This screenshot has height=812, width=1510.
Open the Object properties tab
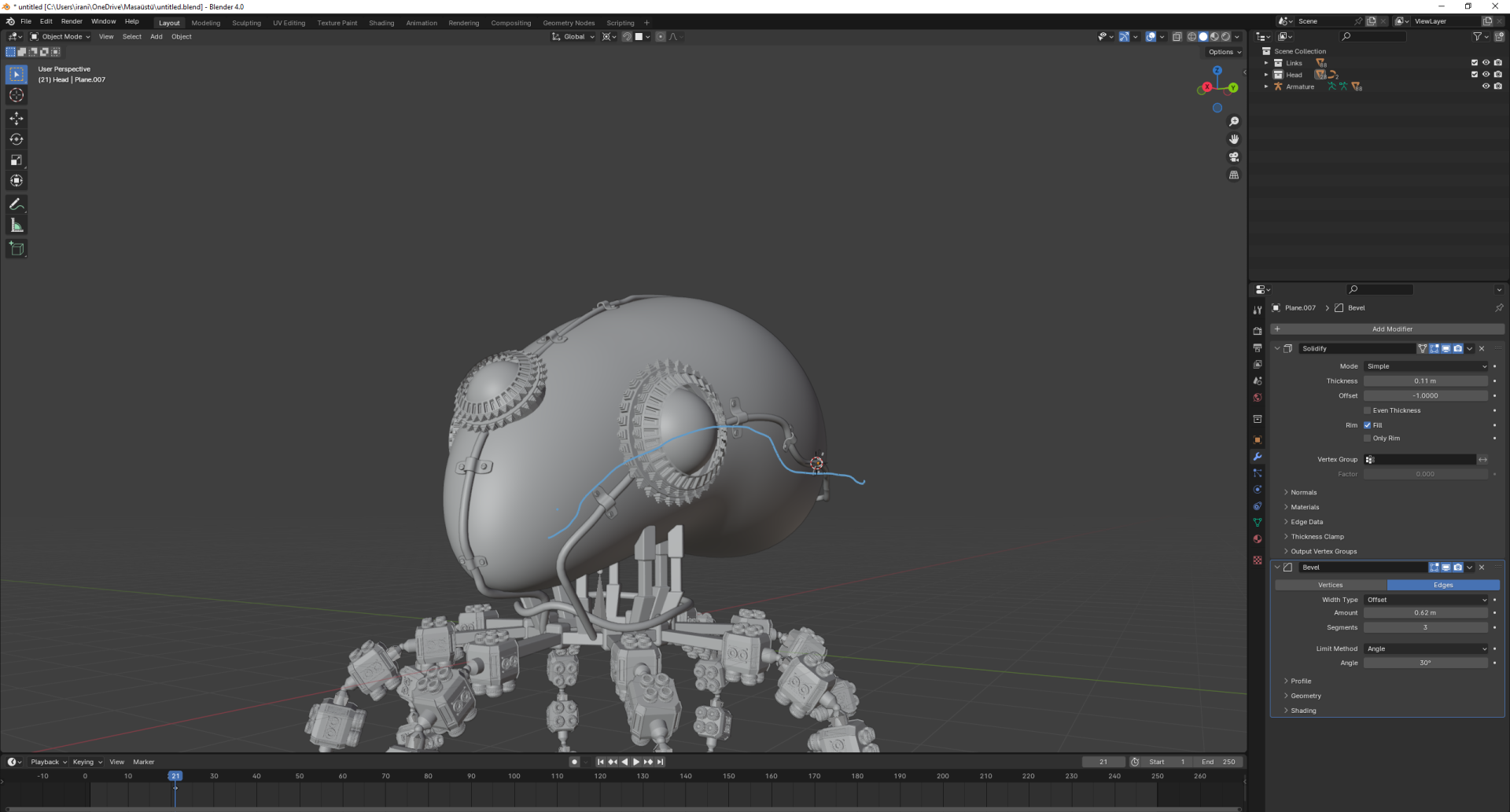(1258, 440)
